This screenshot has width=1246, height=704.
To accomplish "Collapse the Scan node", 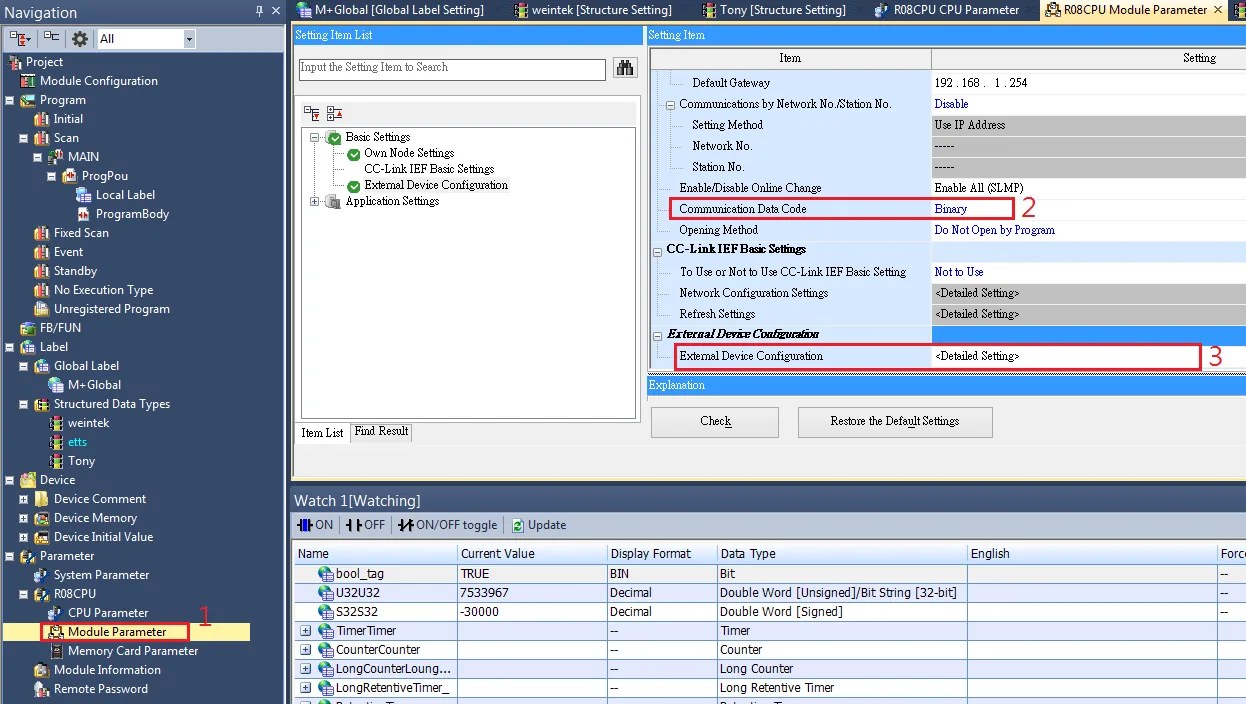I will tap(23, 138).
